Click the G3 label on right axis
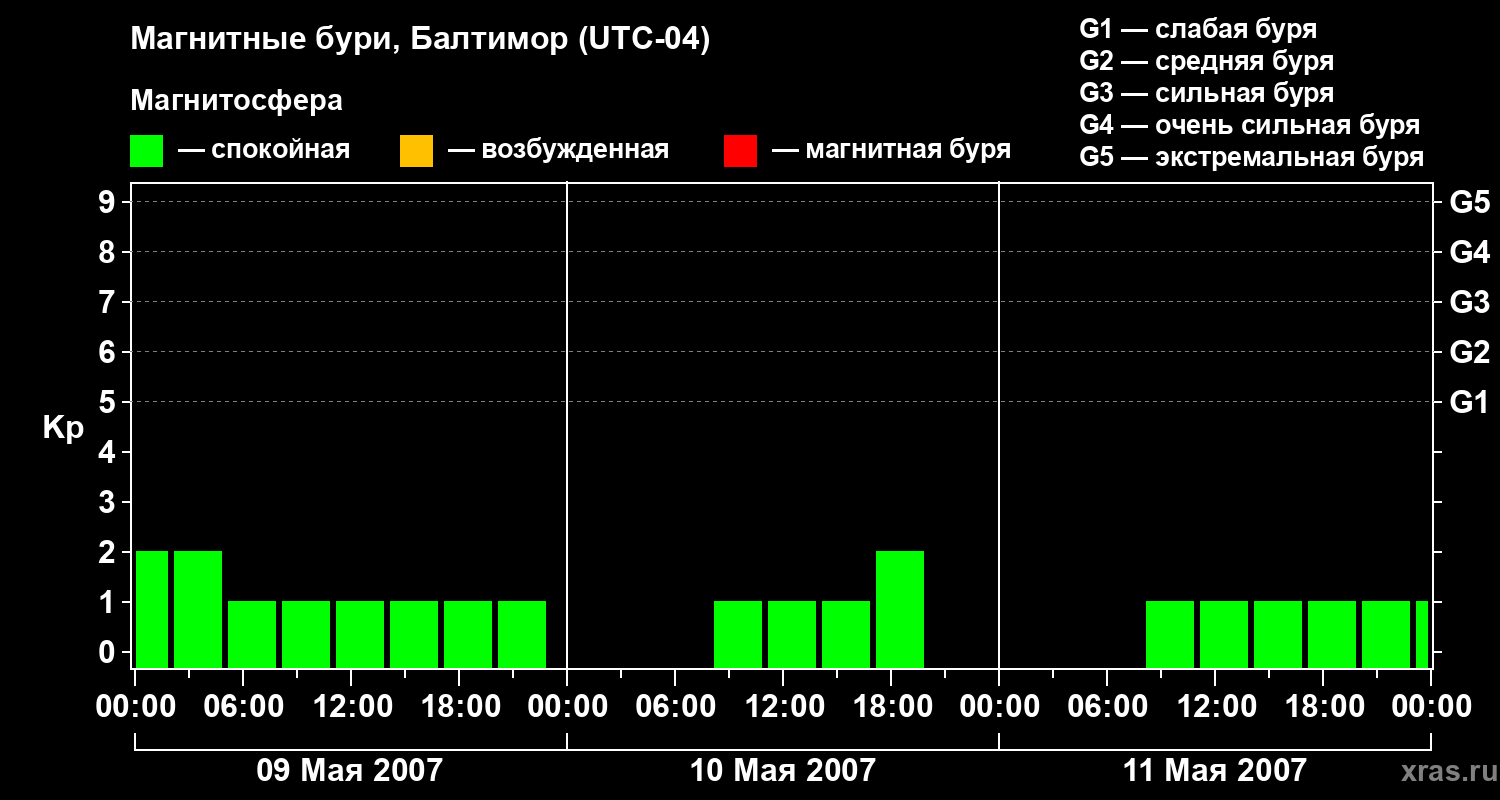The width and height of the screenshot is (1500, 800). pyautogui.click(x=1470, y=302)
